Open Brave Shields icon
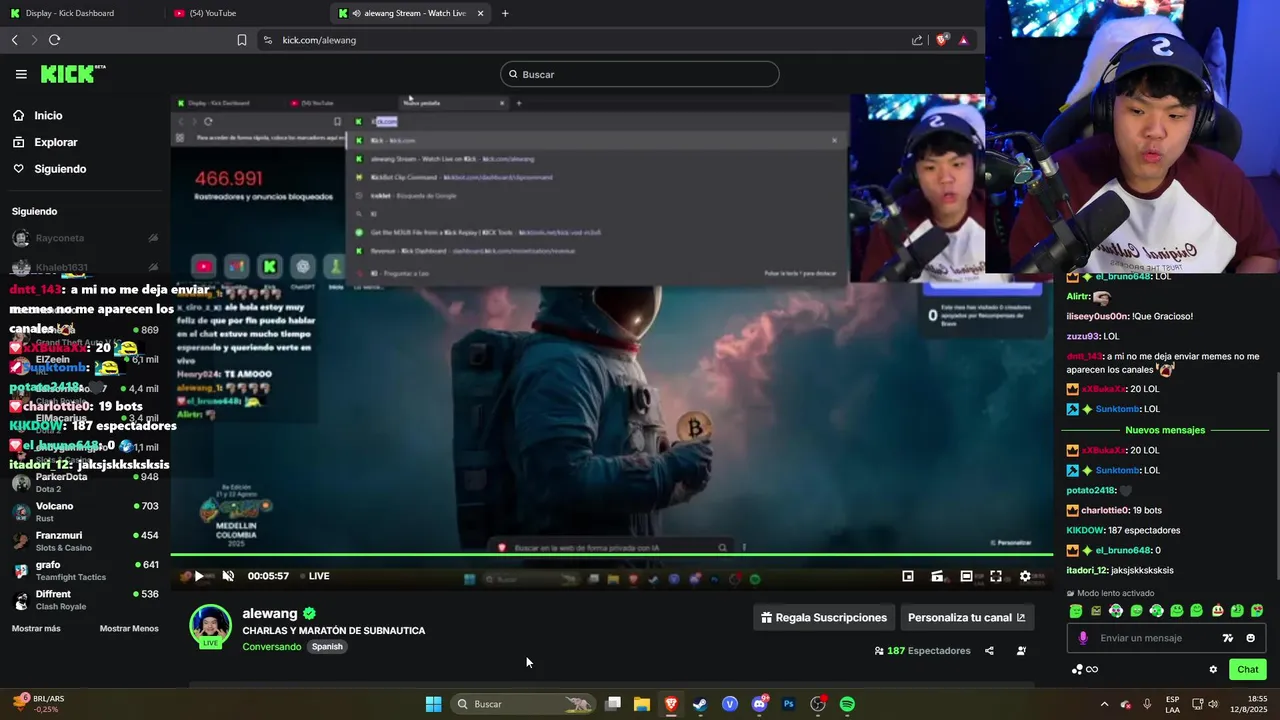Screen dimensions: 1280x720 point(942,40)
